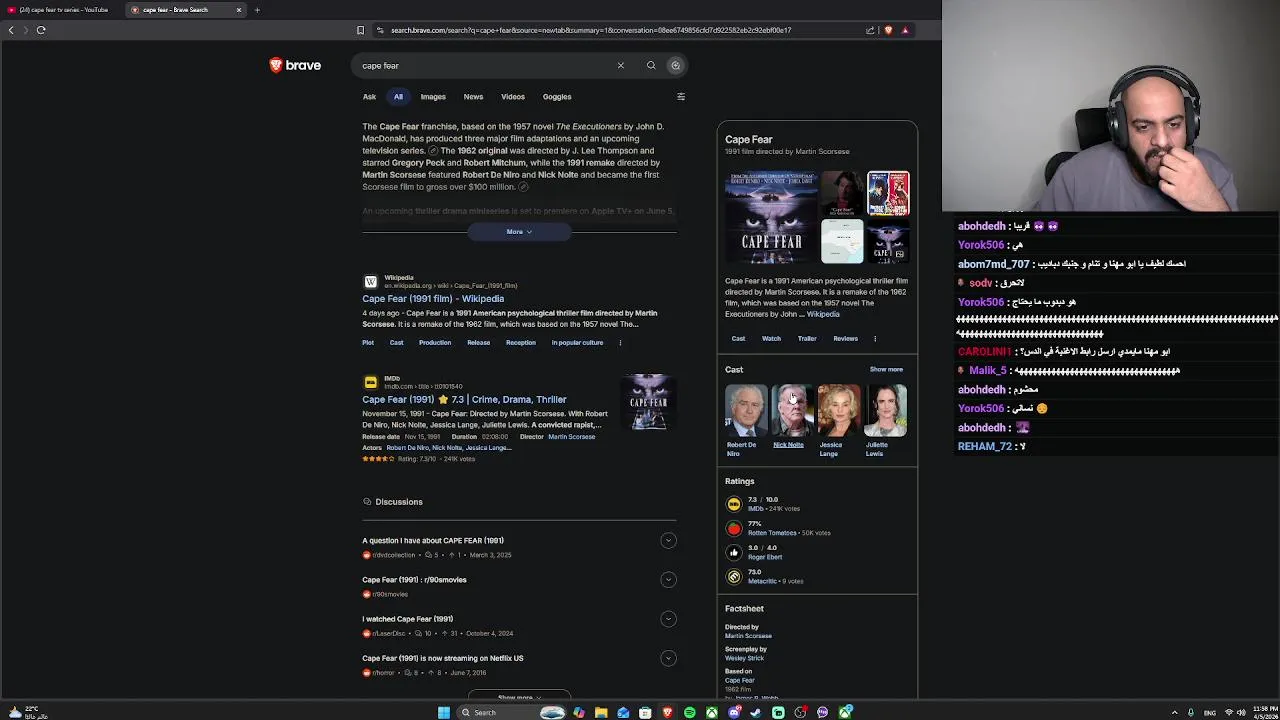The width and height of the screenshot is (1280, 720).
Task: Expand 'now streaming on Netflix US' discussion
Action: point(668,658)
